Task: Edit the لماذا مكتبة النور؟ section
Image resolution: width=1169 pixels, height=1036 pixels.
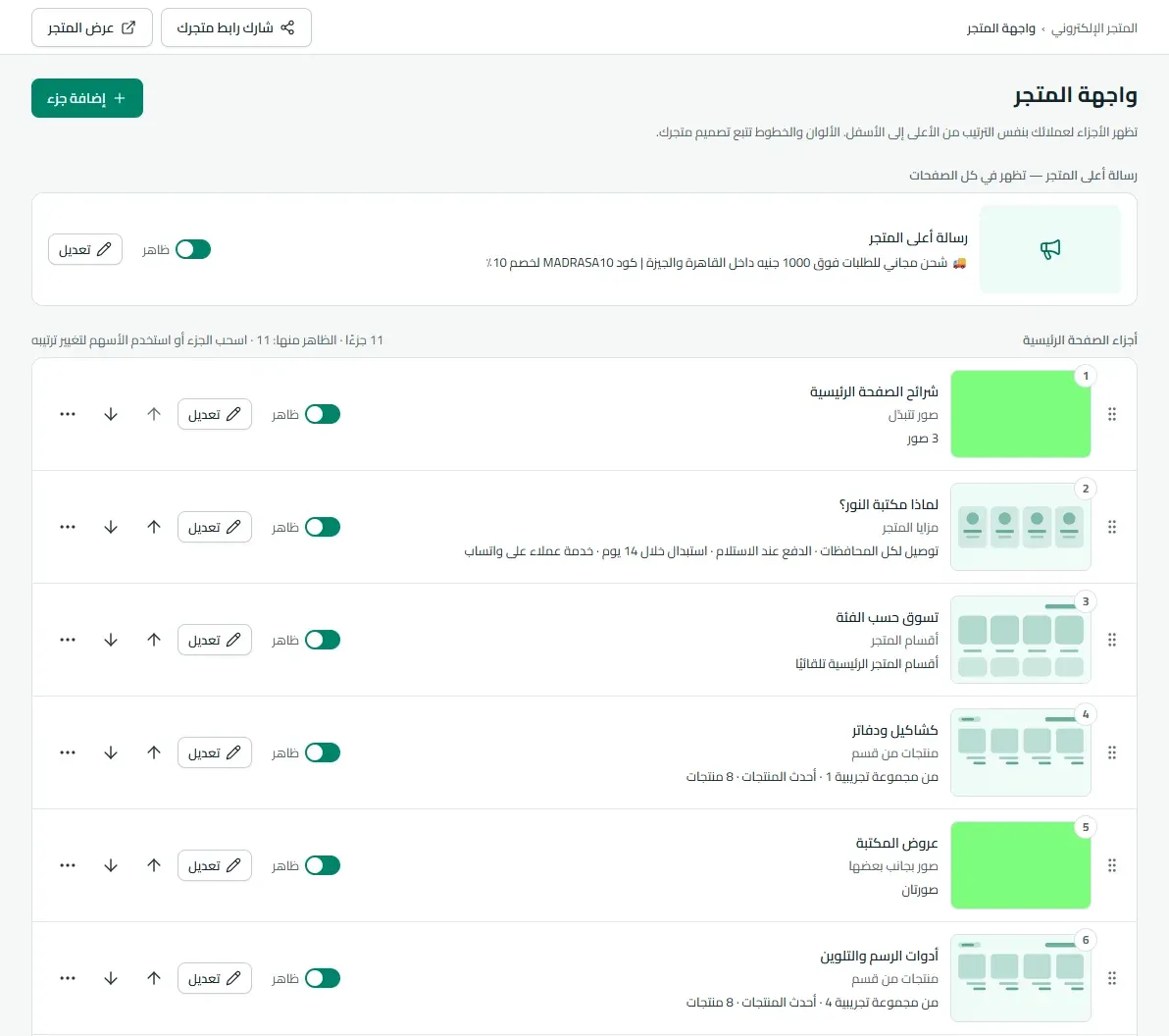Action: (215, 527)
